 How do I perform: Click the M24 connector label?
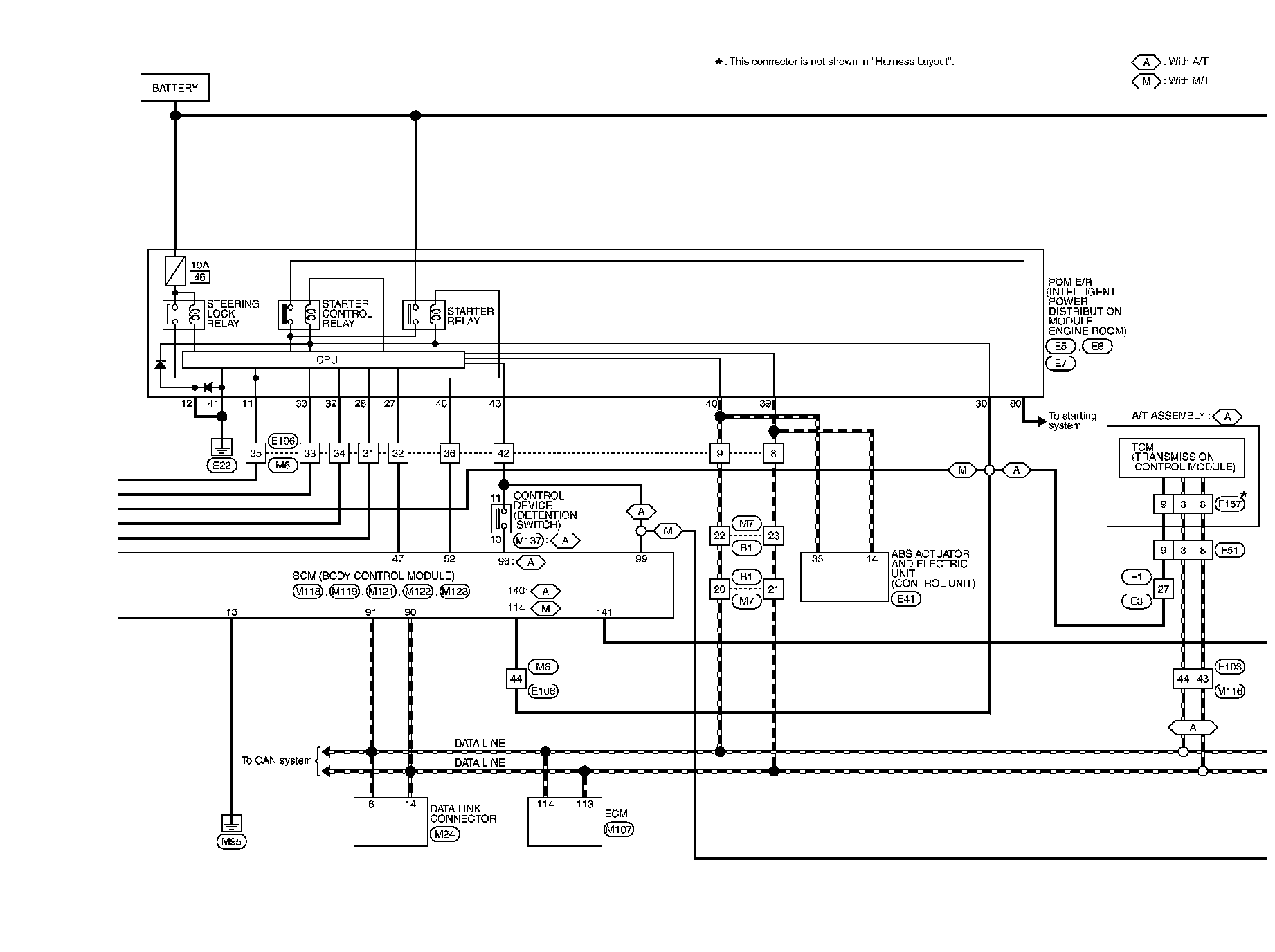point(444,834)
